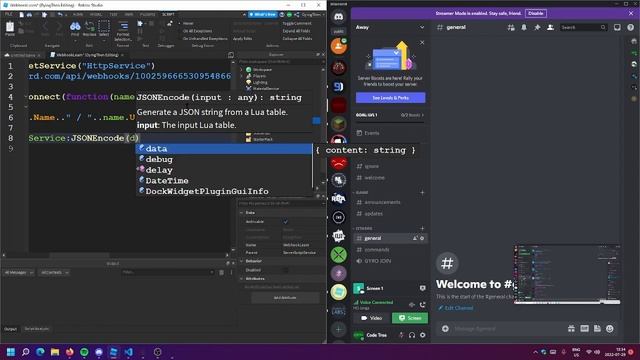Click the Find binoculars tool in Roblox Studio
The image size is (640, 360).
(75, 29)
